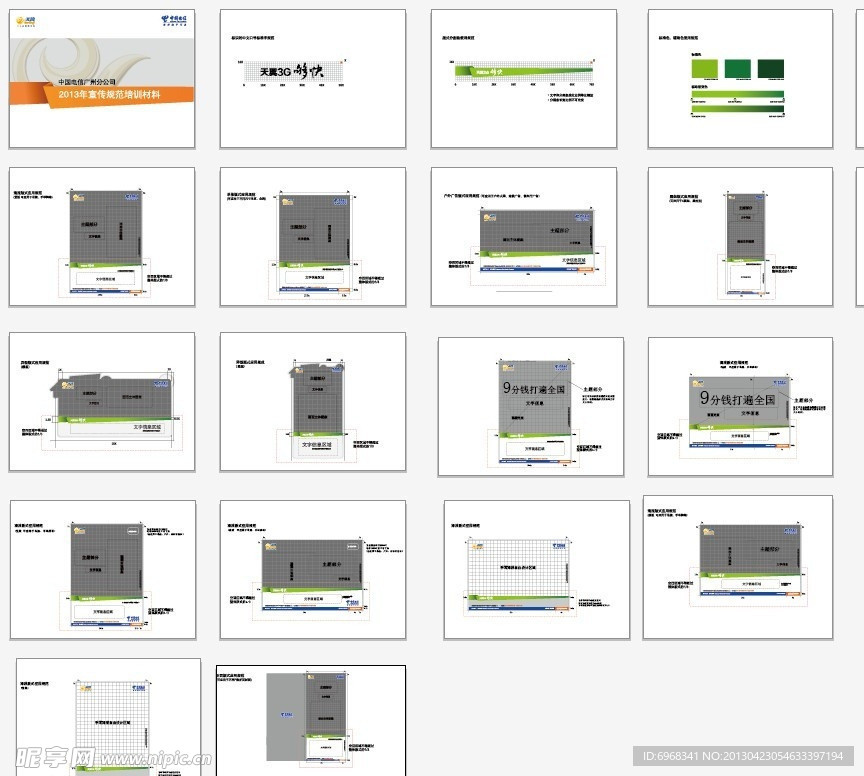Select the wide outdoor advertisement layout slide
This screenshot has height=776, width=864.
click(524, 237)
